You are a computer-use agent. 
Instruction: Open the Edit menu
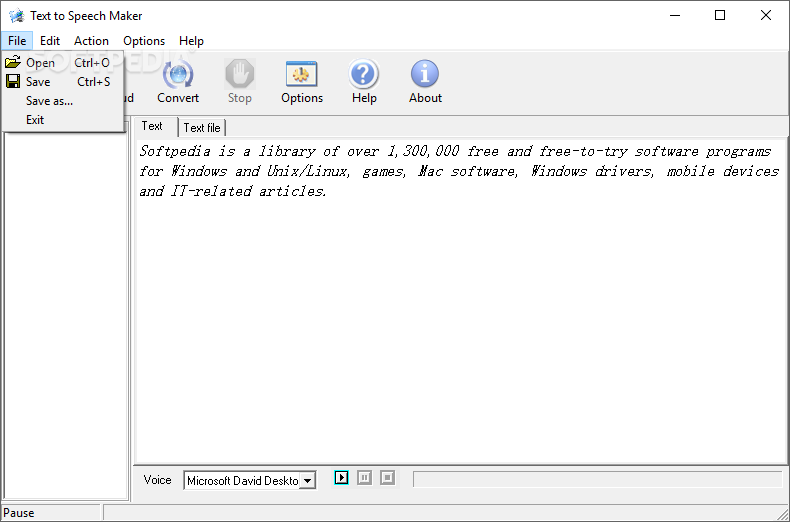pos(50,41)
